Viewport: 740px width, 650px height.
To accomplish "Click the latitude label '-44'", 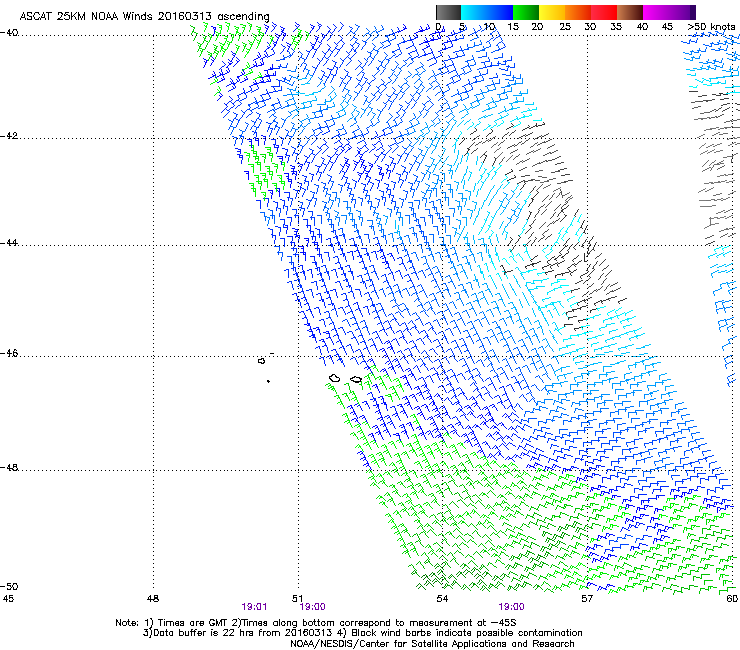I will [x=9, y=243].
